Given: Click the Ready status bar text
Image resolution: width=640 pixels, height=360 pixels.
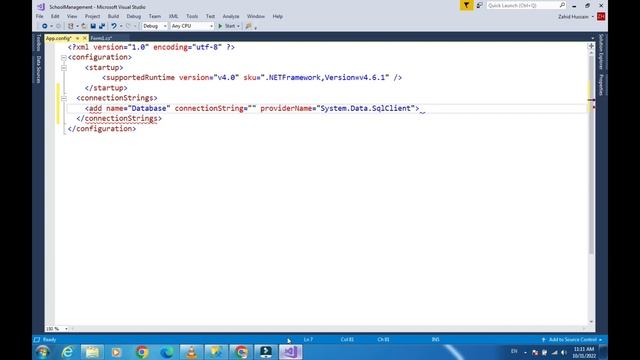Looking at the screenshot, I should [49, 340].
